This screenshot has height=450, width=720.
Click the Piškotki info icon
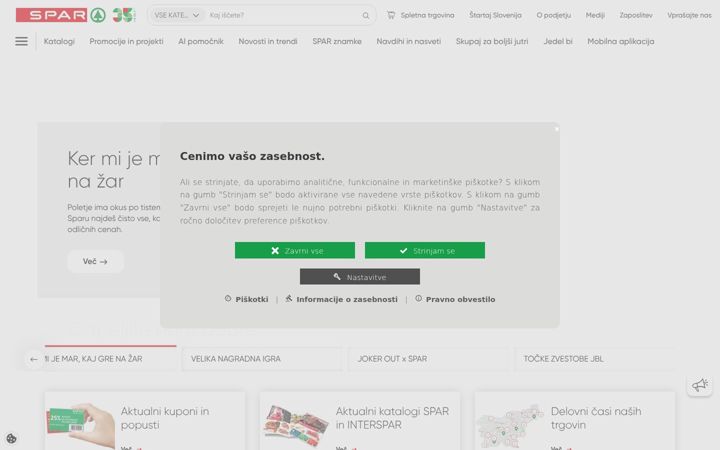coord(228,298)
